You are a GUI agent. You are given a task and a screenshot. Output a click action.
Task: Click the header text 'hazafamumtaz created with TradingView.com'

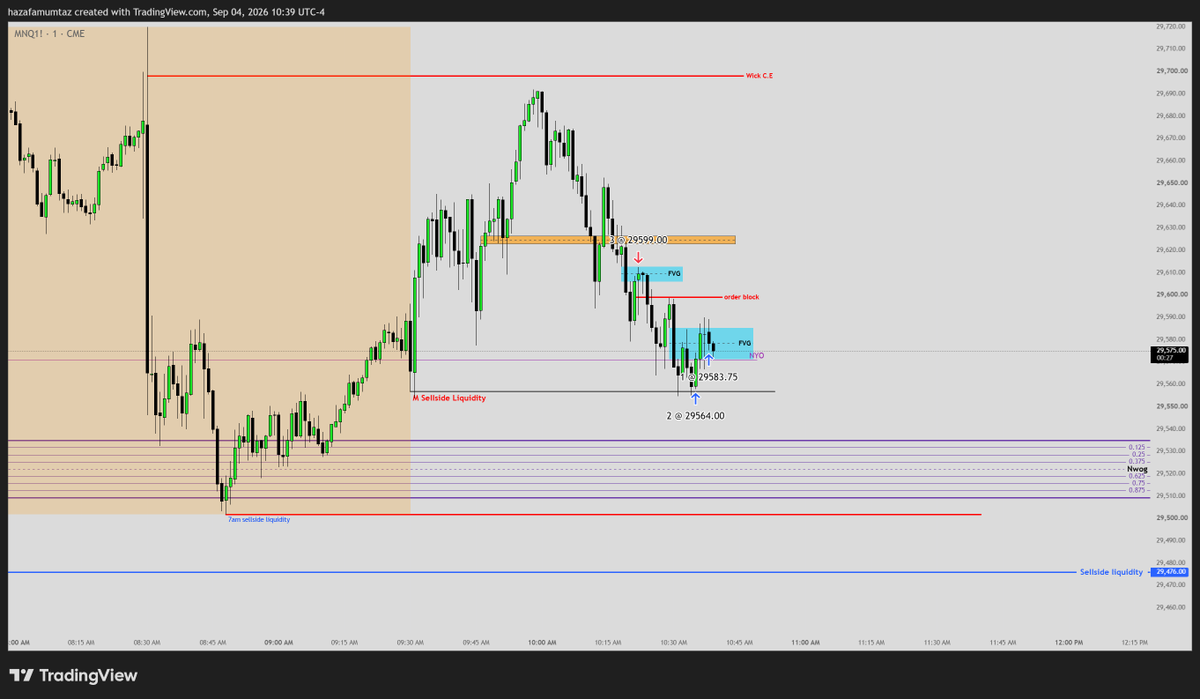(108, 11)
